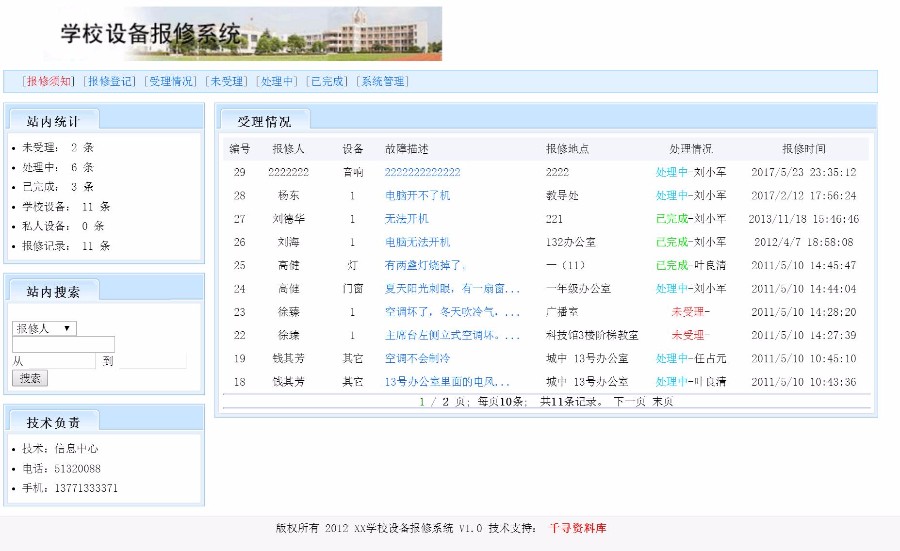Viewport: 900px width, 551px height.
Task: Click reporter 刘德华 cell
Action: coord(288,219)
